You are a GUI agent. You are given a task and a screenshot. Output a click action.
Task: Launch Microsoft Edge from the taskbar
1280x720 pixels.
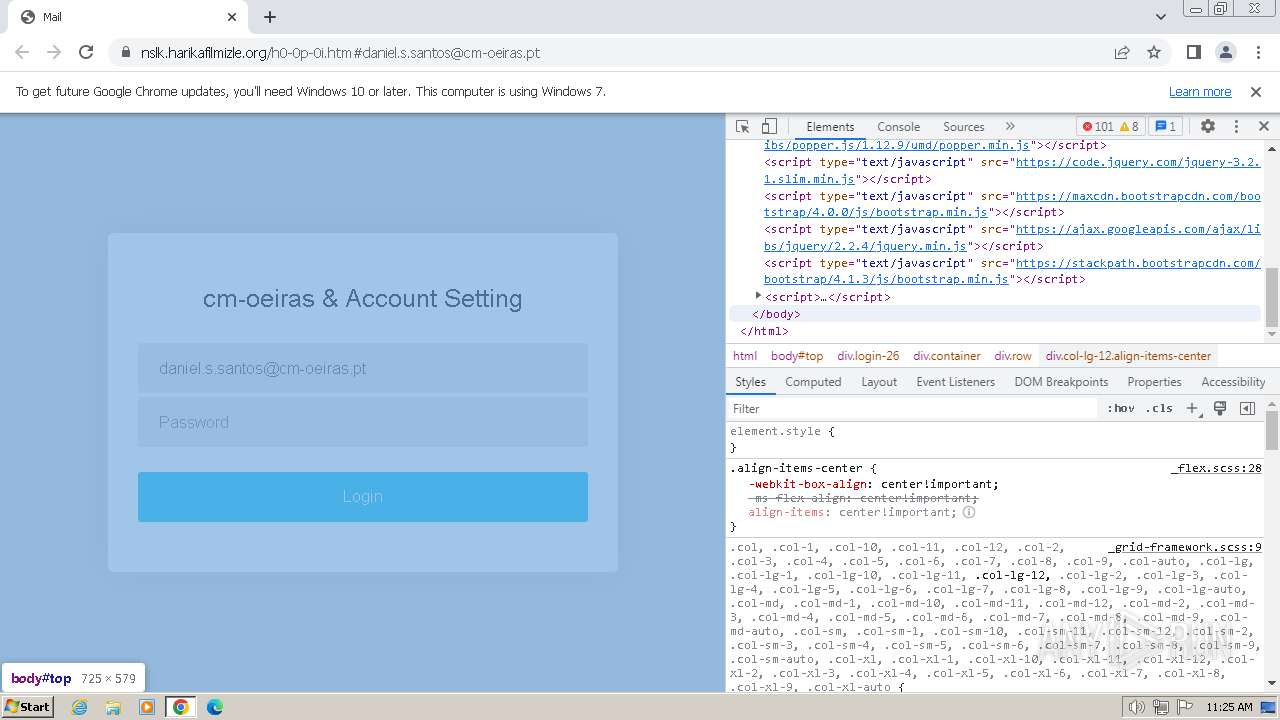click(x=214, y=707)
